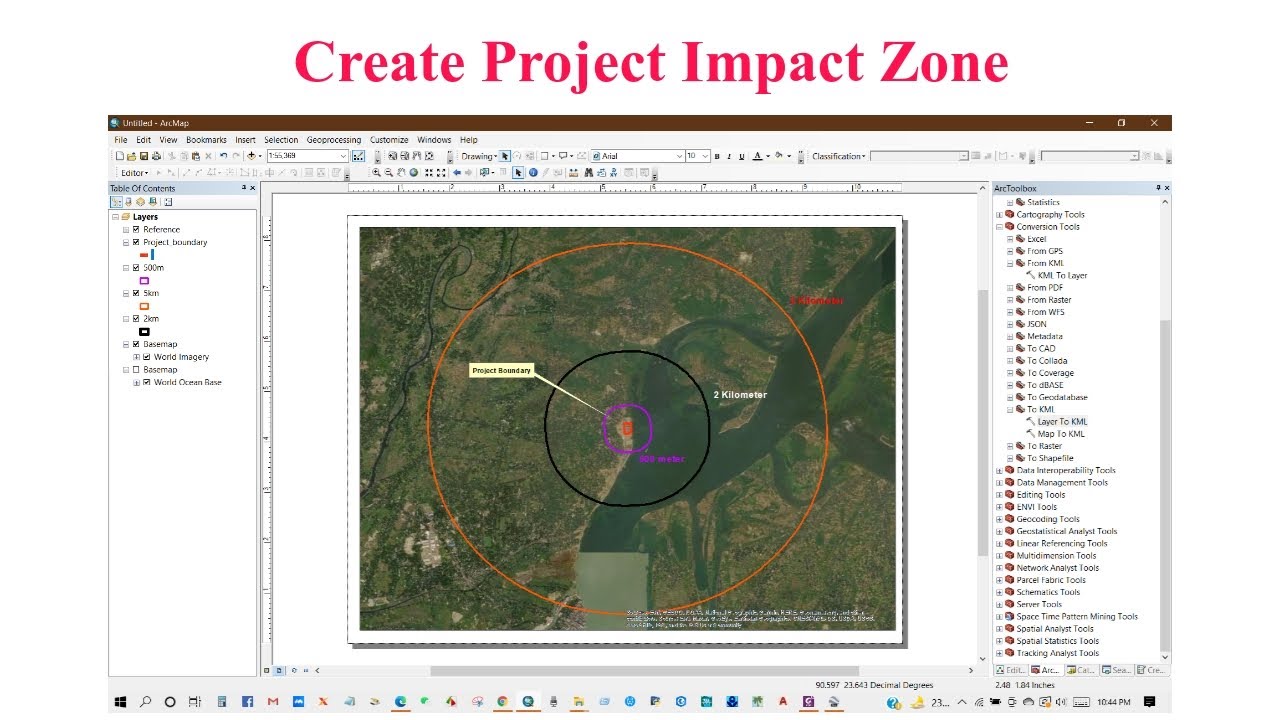The image size is (1280, 720).
Task: Open the font size dropdown showing 10
Action: pyautogui.click(x=705, y=156)
